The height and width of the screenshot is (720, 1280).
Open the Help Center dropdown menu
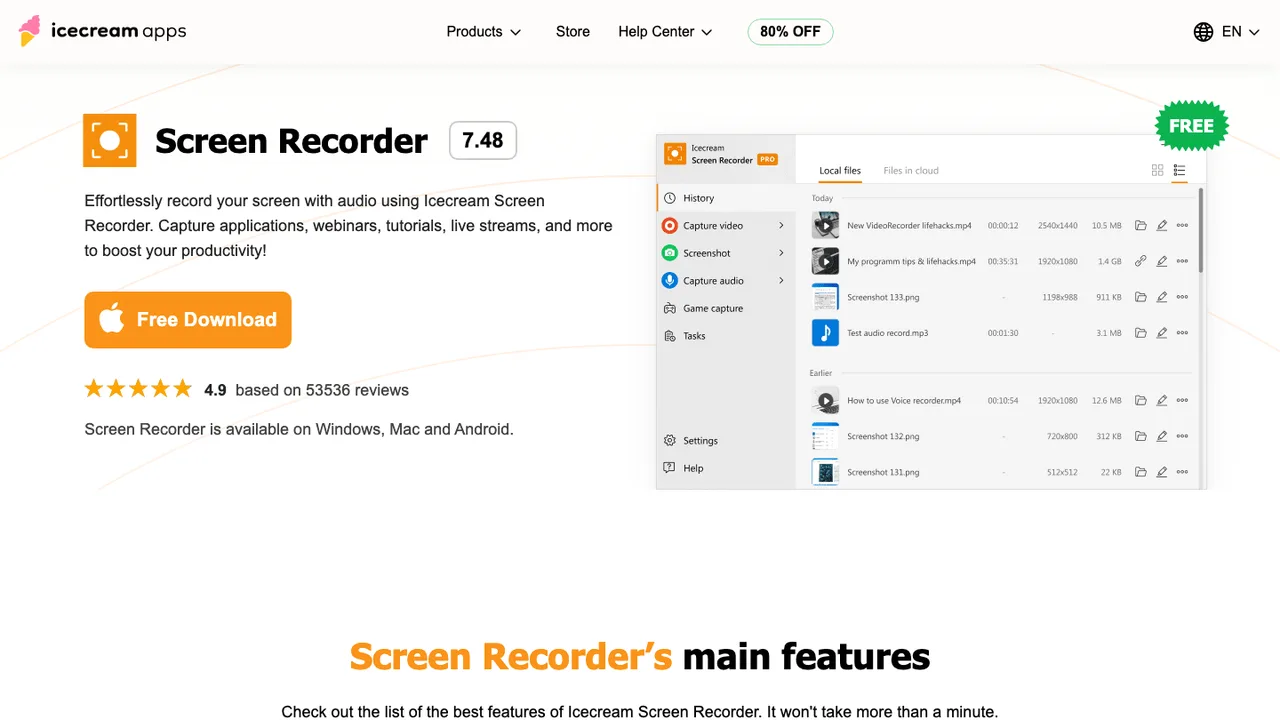click(665, 32)
